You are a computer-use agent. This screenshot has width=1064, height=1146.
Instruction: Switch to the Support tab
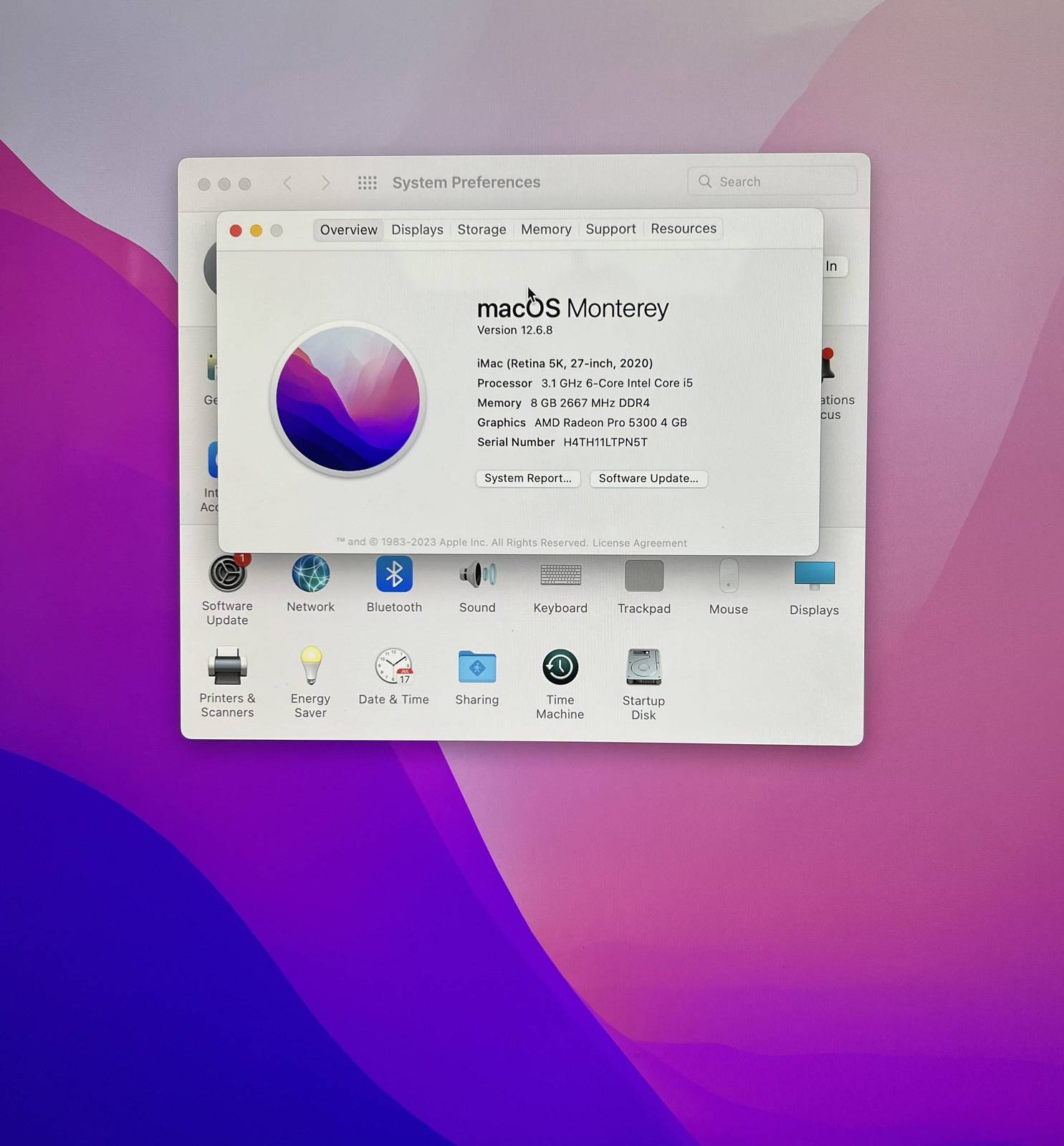[x=610, y=229]
